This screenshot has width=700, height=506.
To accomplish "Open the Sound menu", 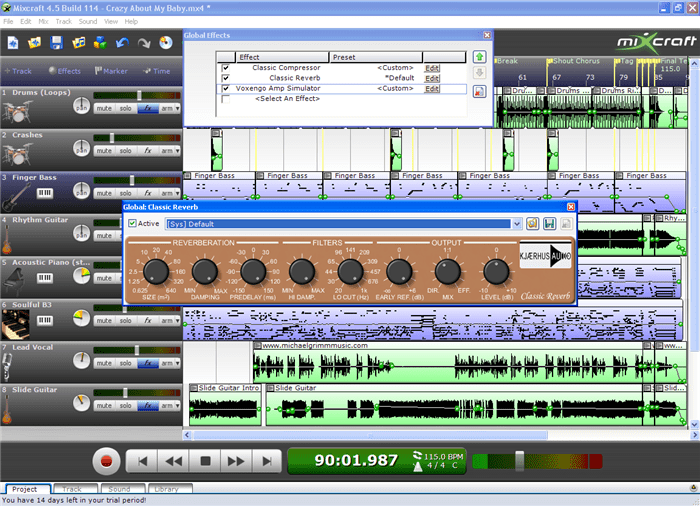I will pos(88,21).
